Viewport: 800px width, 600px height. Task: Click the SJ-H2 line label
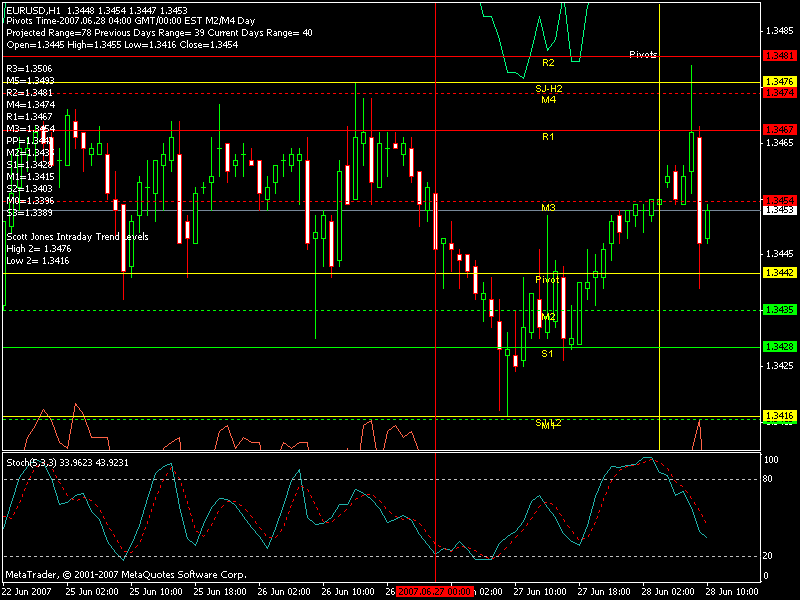tap(548, 89)
